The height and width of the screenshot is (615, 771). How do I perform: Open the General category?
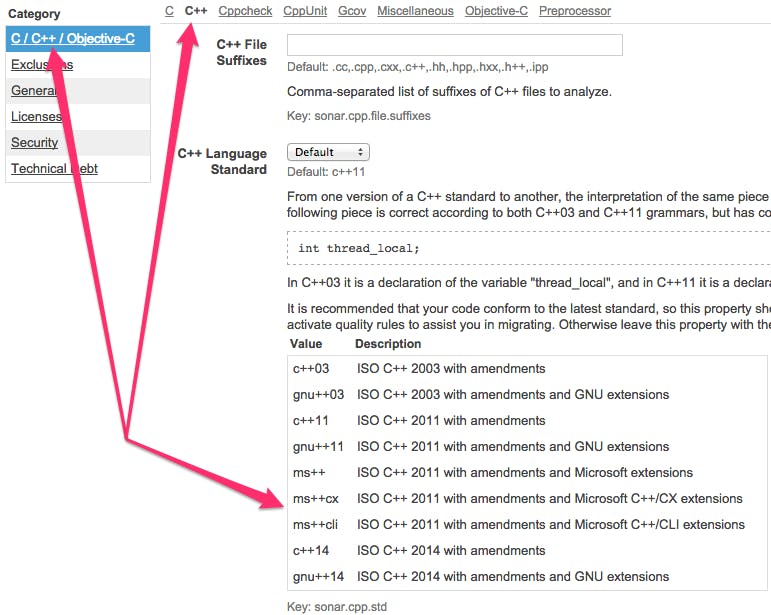(x=33, y=90)
